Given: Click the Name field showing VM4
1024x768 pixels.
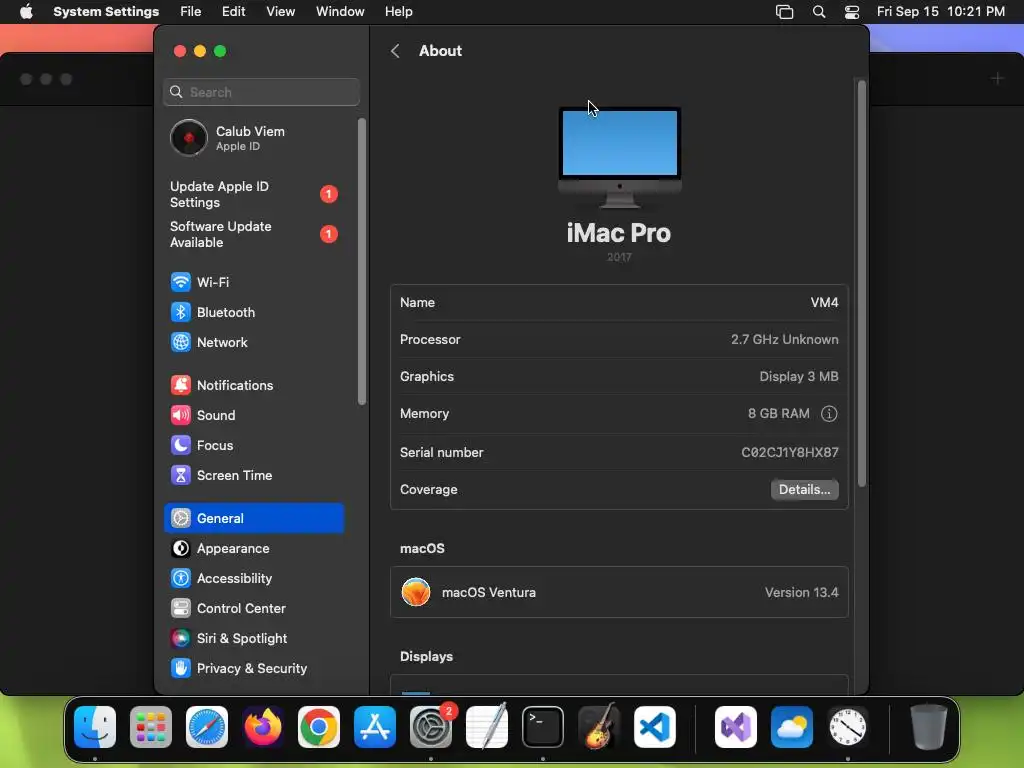Looking at the screenshot, I should coord(619,302).
